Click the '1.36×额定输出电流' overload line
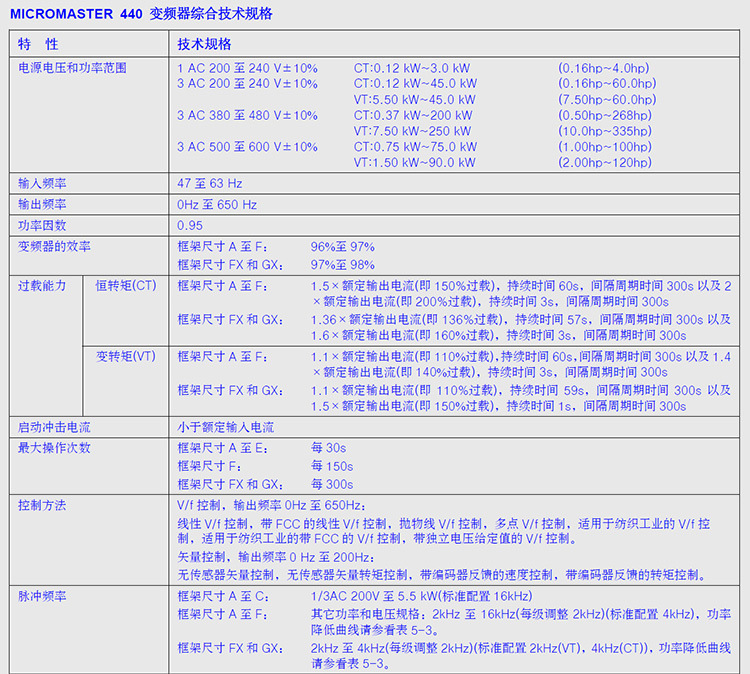The image size is (750, 674). pyautogui.click(x=521, y=320)
